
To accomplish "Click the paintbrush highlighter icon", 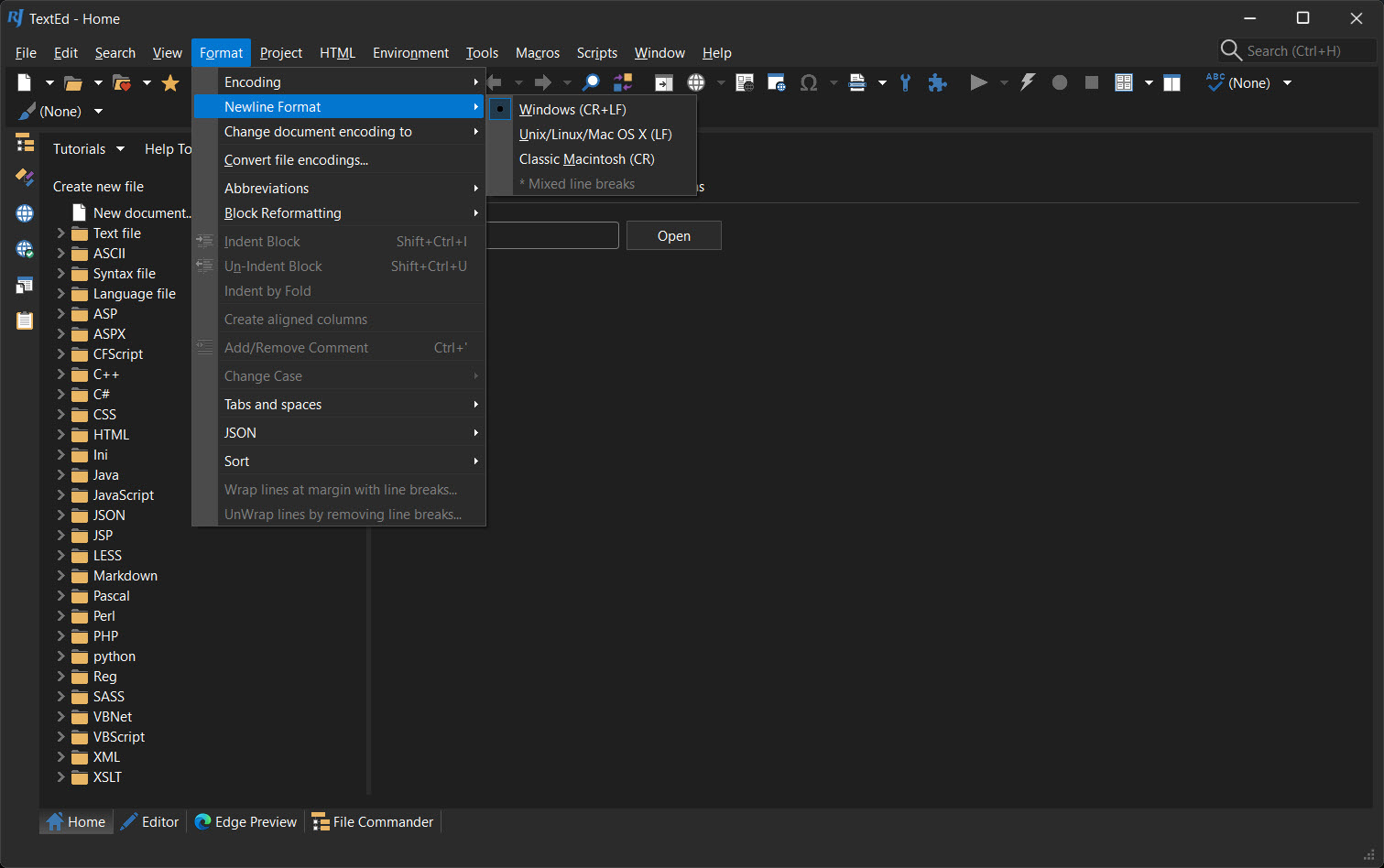I will tap(27, 111).
